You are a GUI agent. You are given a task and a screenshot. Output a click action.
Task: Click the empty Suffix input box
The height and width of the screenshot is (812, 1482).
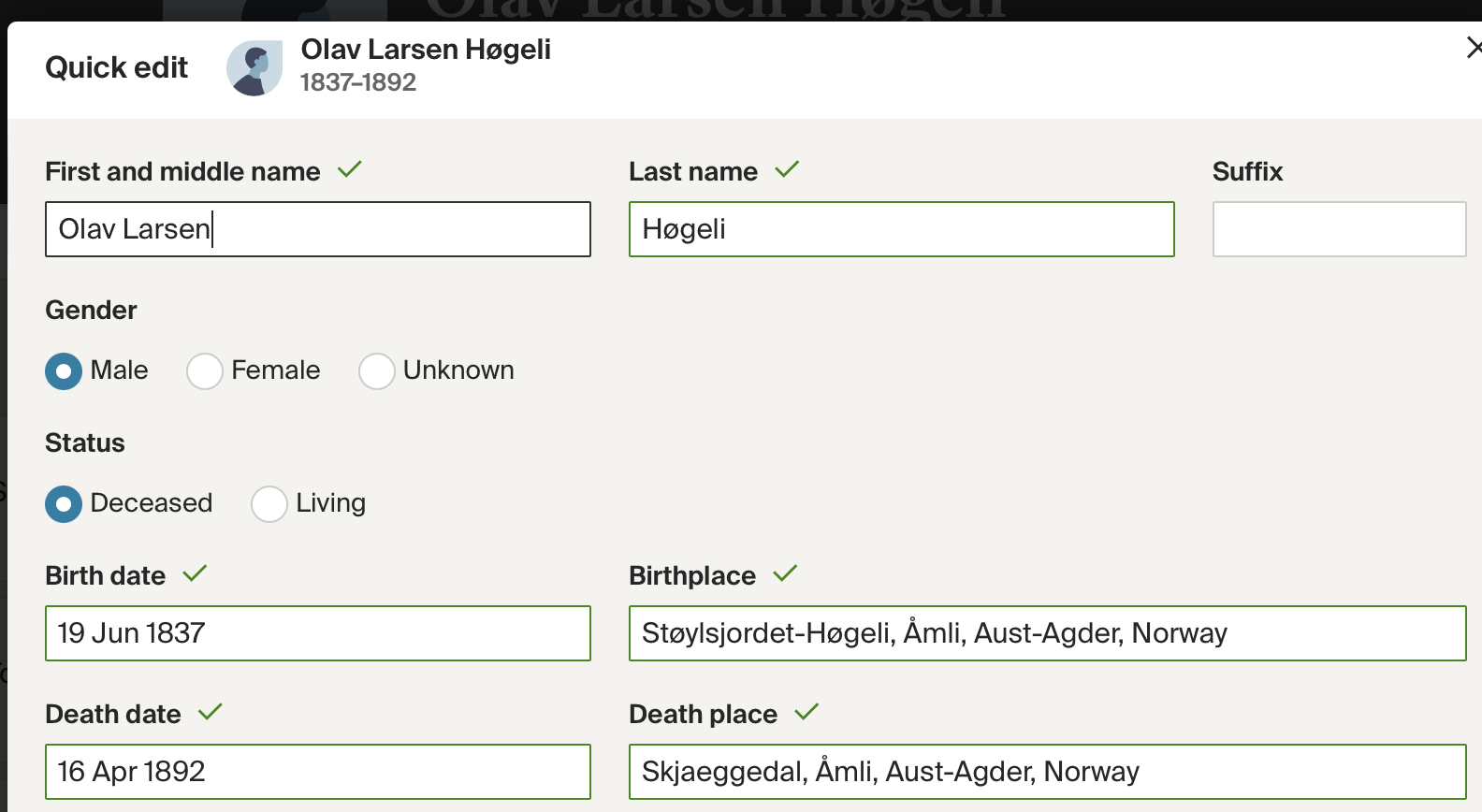1339,229
